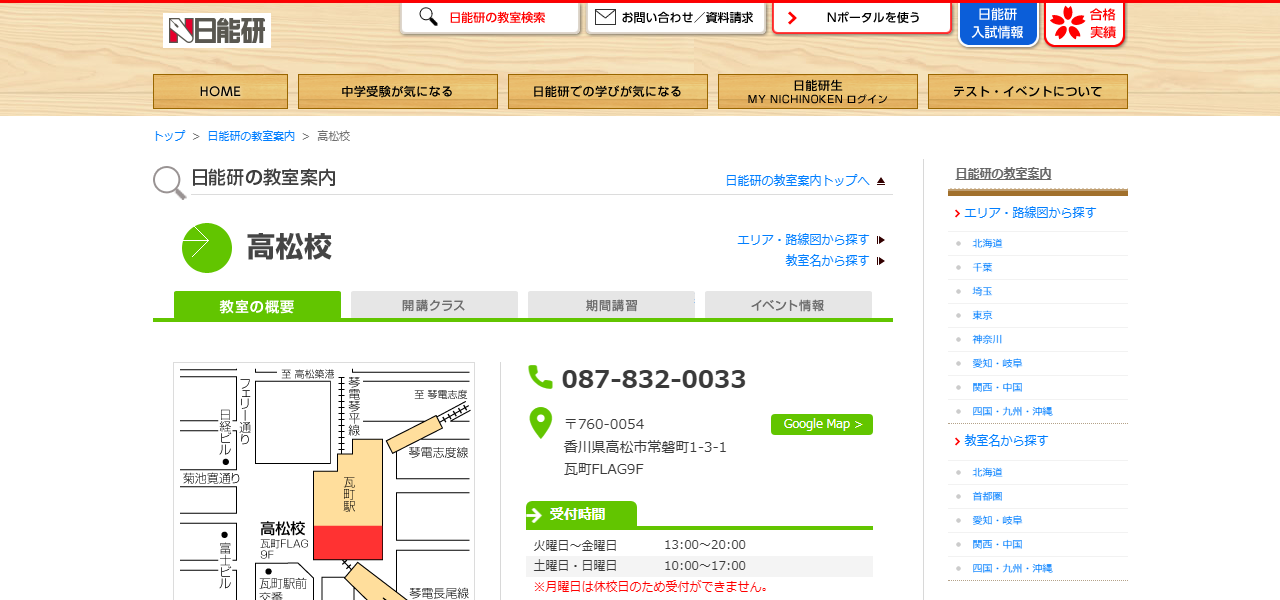Switch to 期間講習 tab
Image resolution: width=1280 pixels, height=600 pixels.
(611, 305)
